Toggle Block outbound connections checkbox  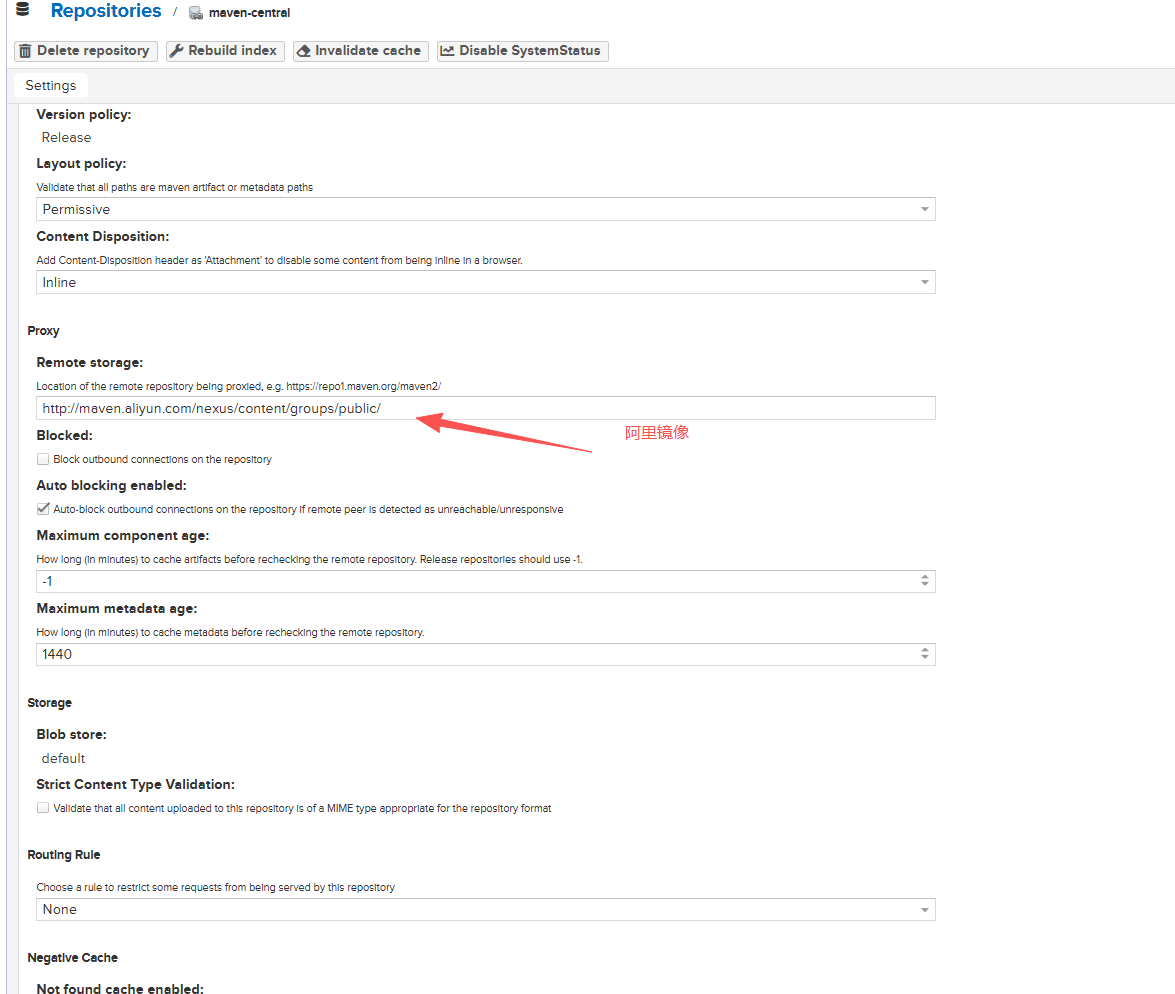[43, 459]
